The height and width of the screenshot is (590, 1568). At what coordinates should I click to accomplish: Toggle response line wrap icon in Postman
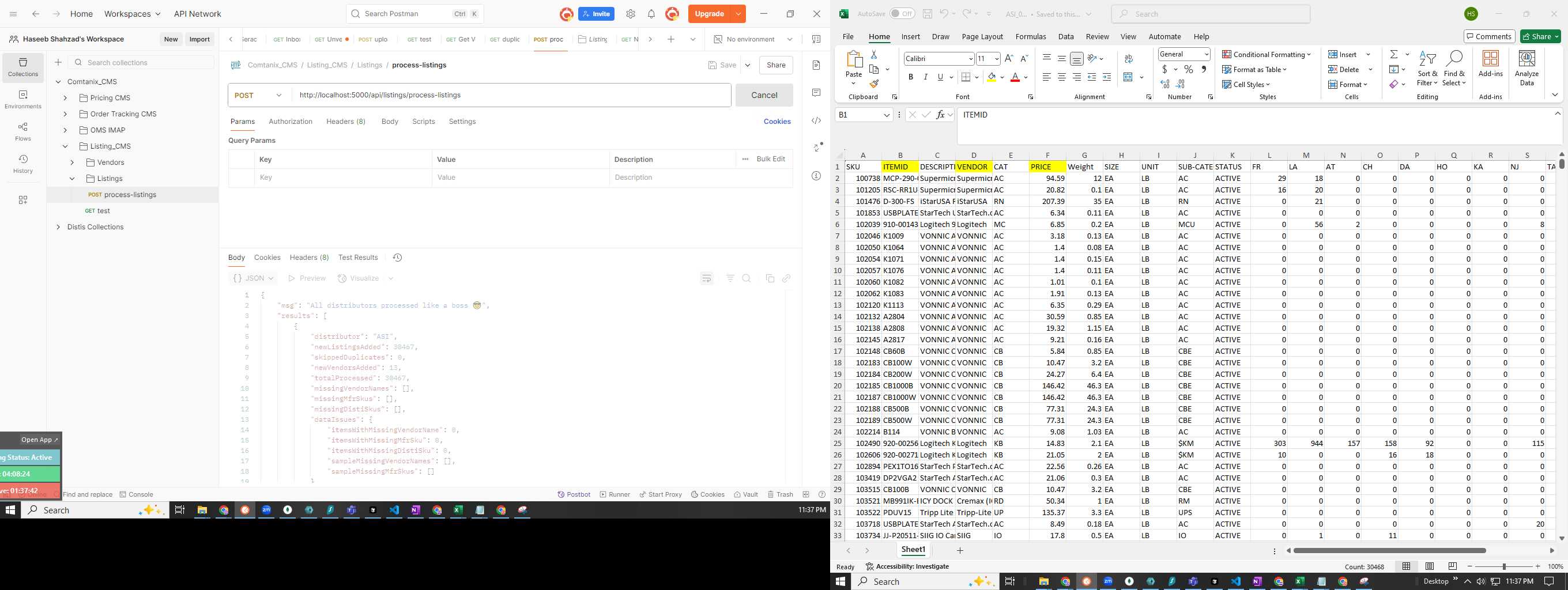(707, 278)
